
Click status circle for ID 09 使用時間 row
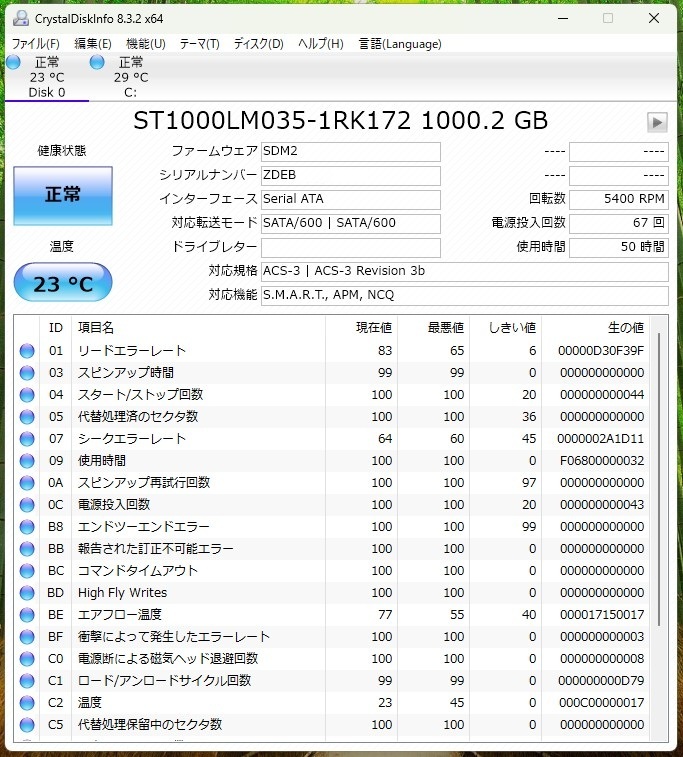[27, 461]
